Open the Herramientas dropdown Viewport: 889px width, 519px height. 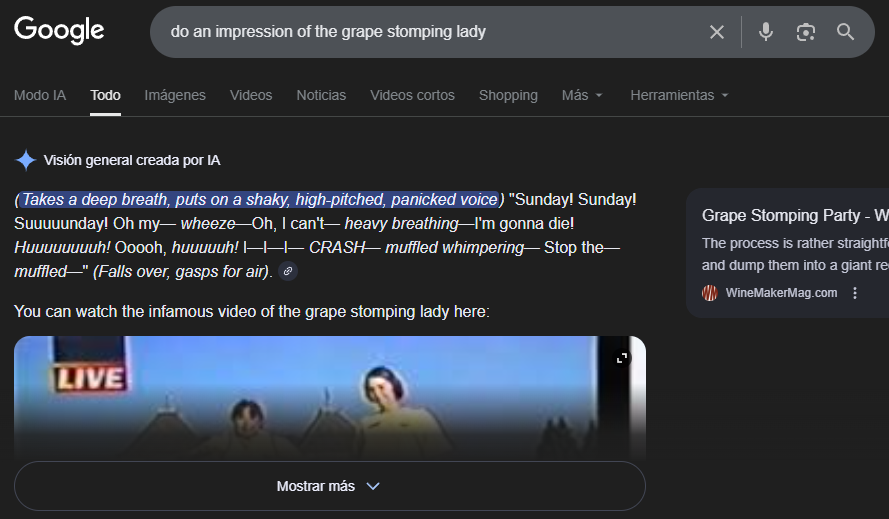tap(679, 95)
